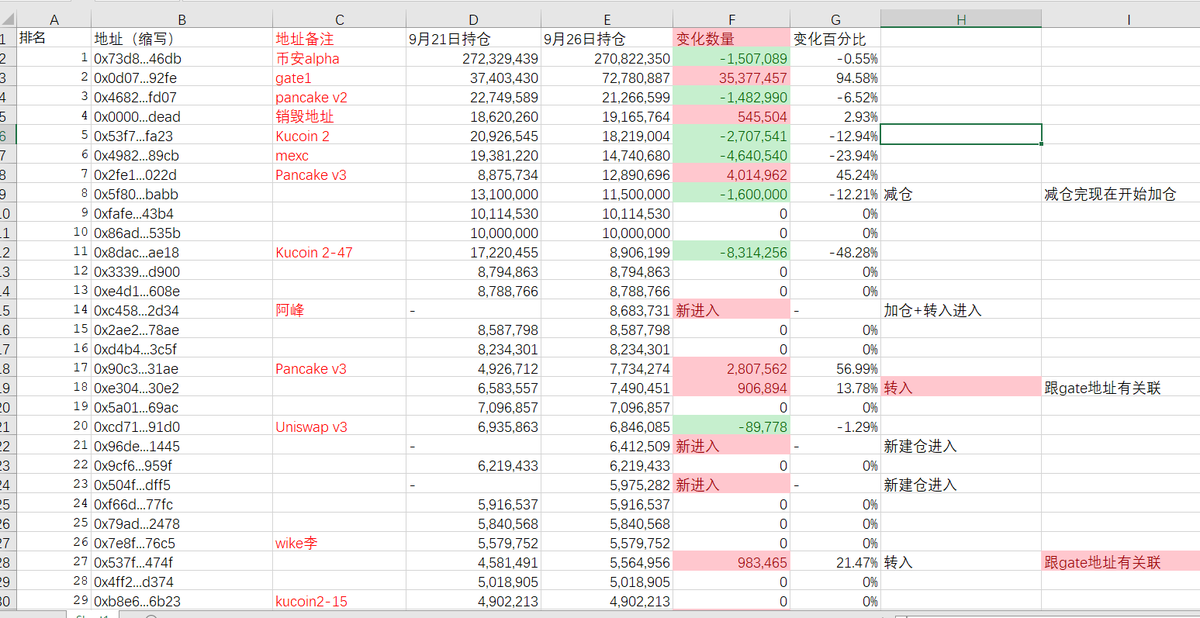Select the pink cell 4,014,962
The height and width of the screenshot is (618, 1200).
click(x=732, y=174)
